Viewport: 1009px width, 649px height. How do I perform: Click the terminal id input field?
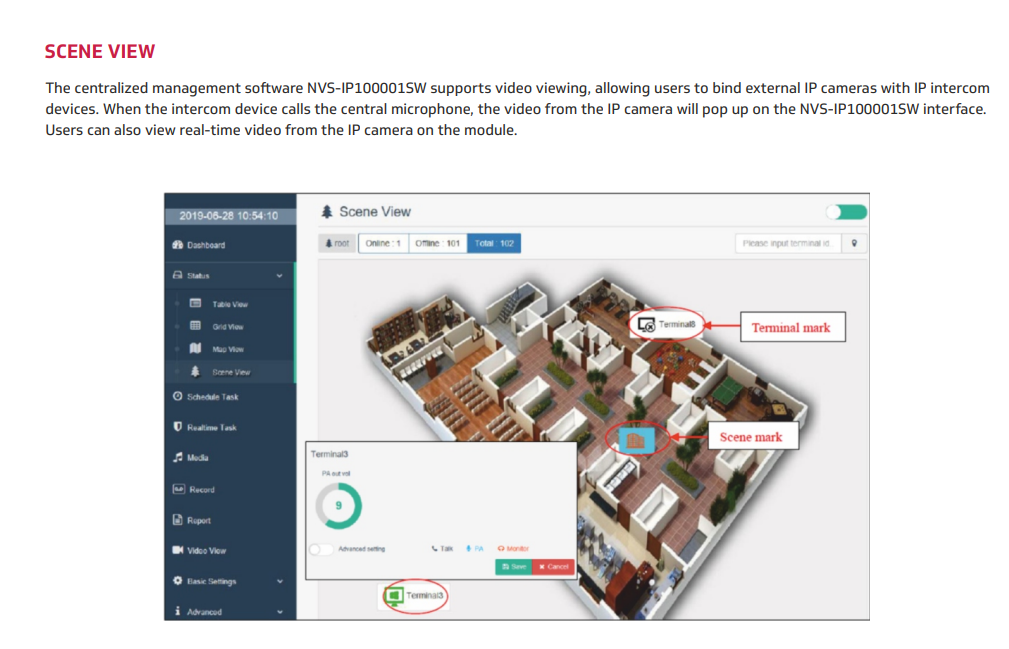click(x=788, y=243)
